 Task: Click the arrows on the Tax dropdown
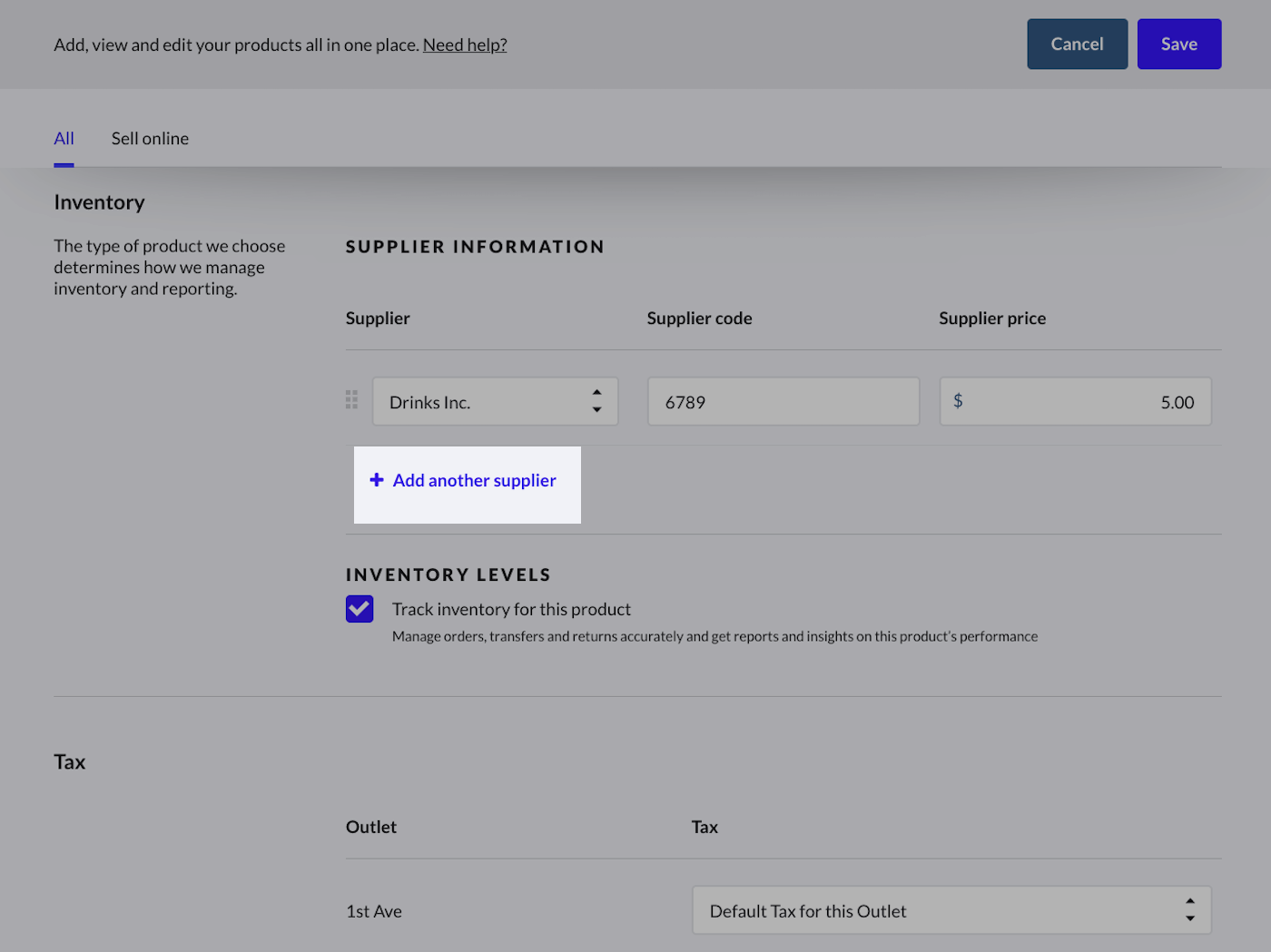click(x=1189, y=909)
